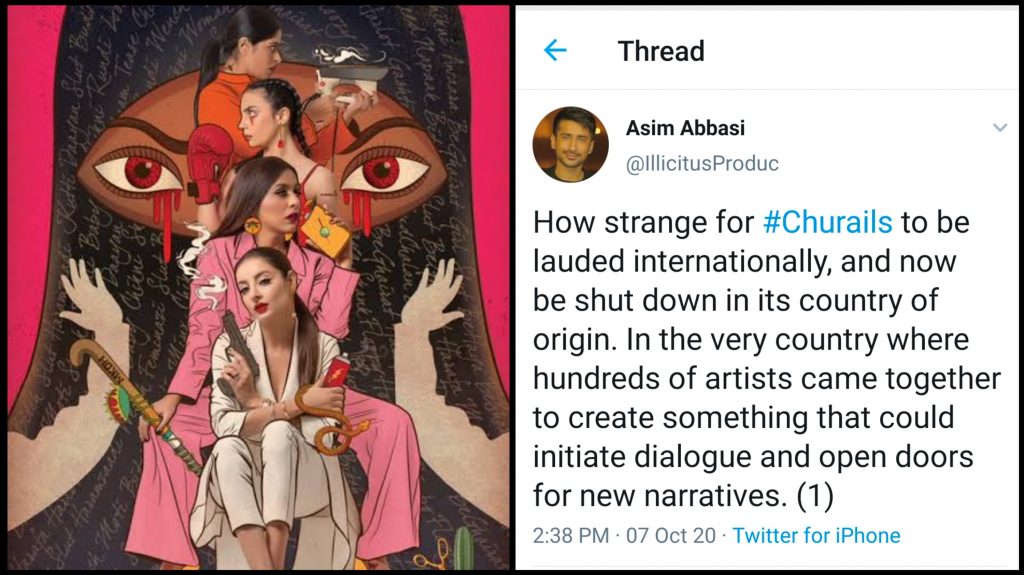This screenshot has height=575, width=1024.
Task: Tap the 2:38 PM tweet timestamp
Action: 569,535
